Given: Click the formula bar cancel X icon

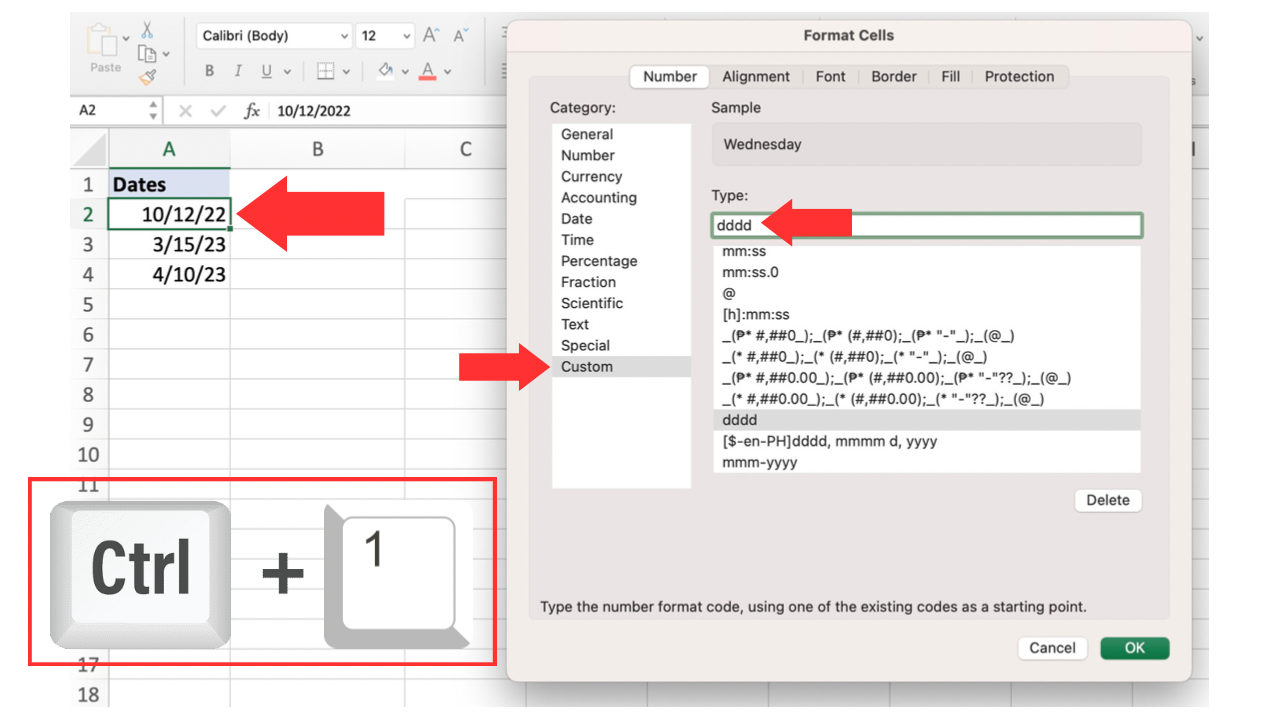Looking at the screenshot, I should (185, 111).
